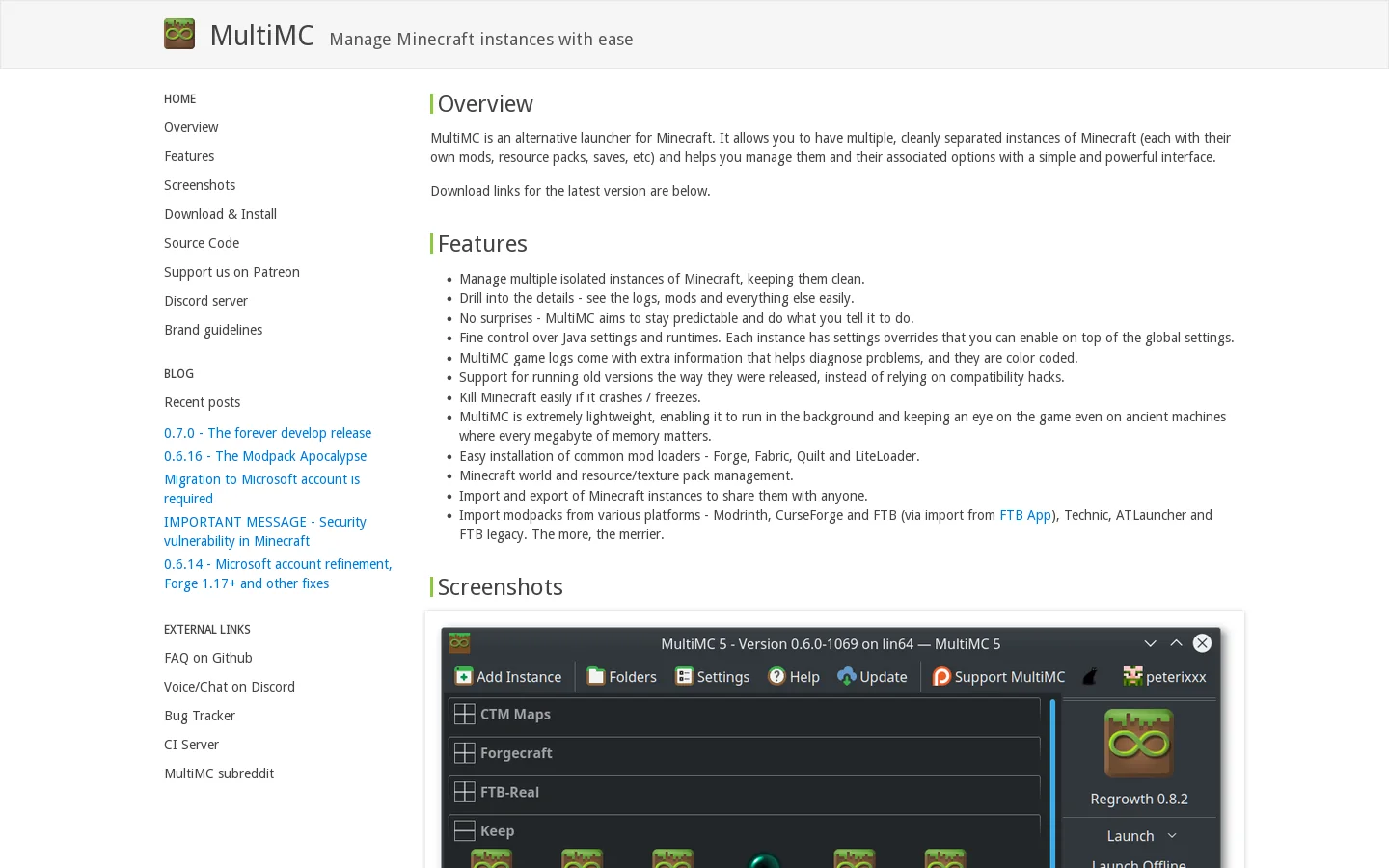This screenshot has width=1389, height=868.
Task: Click the down-chevron in screenshot title bar
Action: tap(1150, 643)
